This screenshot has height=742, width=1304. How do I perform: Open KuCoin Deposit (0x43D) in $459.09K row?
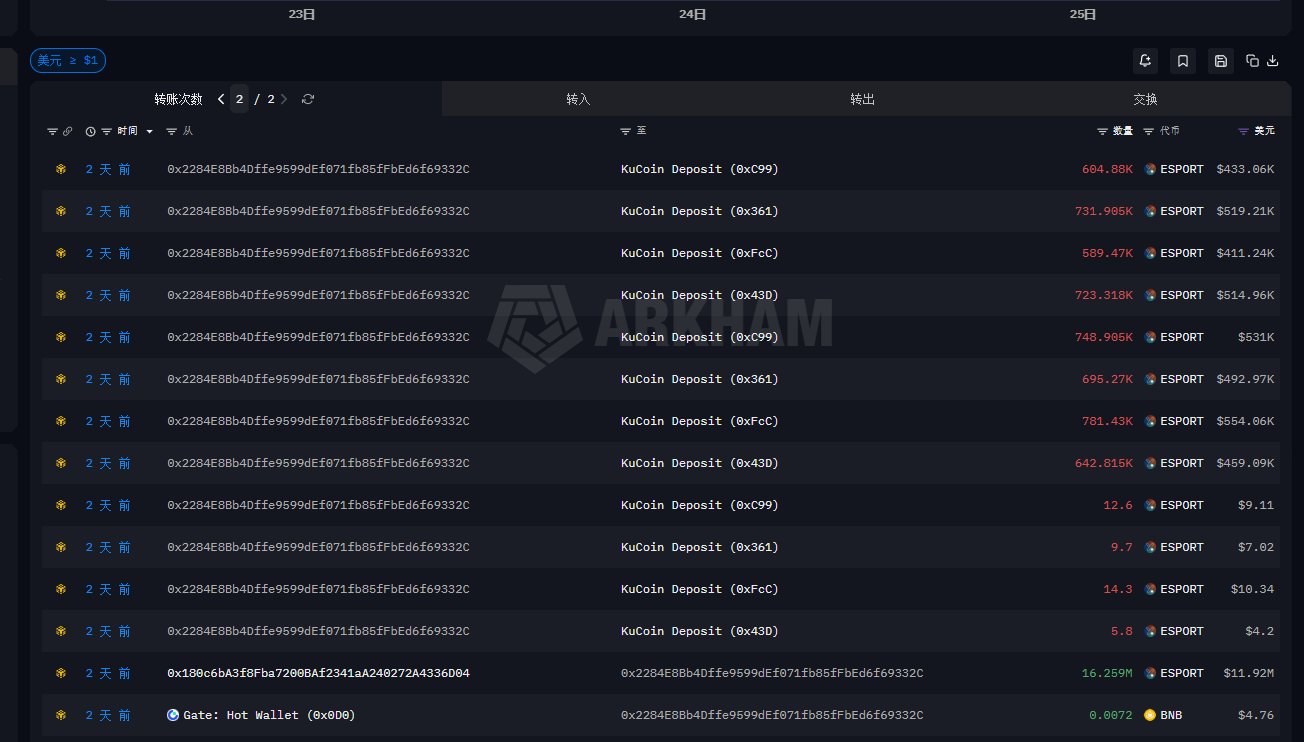pos(700,463)
